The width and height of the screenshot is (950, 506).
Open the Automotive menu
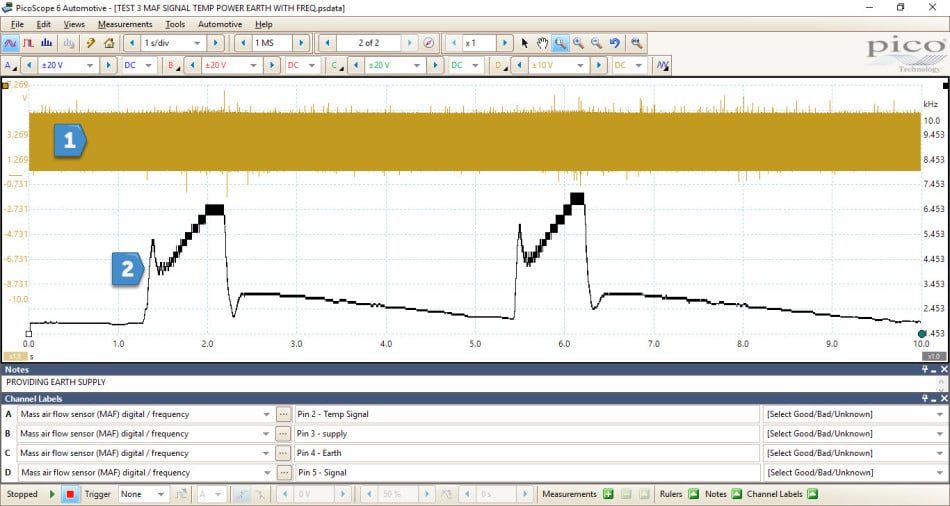220,24
